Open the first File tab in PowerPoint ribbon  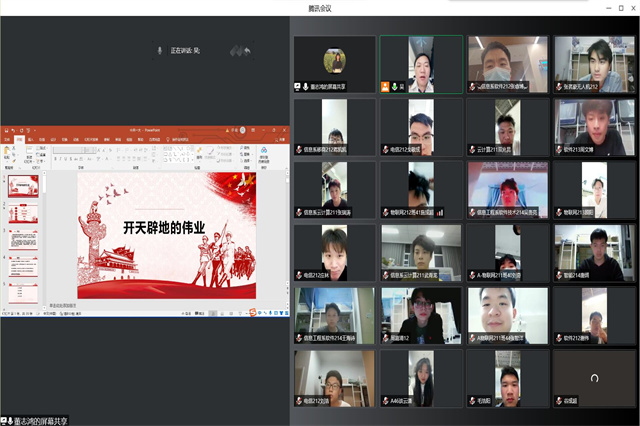tap(7, 138)
